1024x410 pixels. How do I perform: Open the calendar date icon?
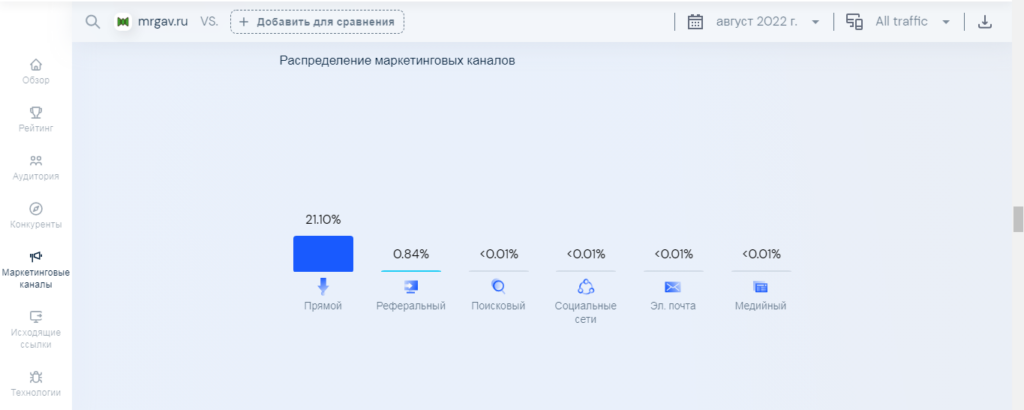[696, 22]
